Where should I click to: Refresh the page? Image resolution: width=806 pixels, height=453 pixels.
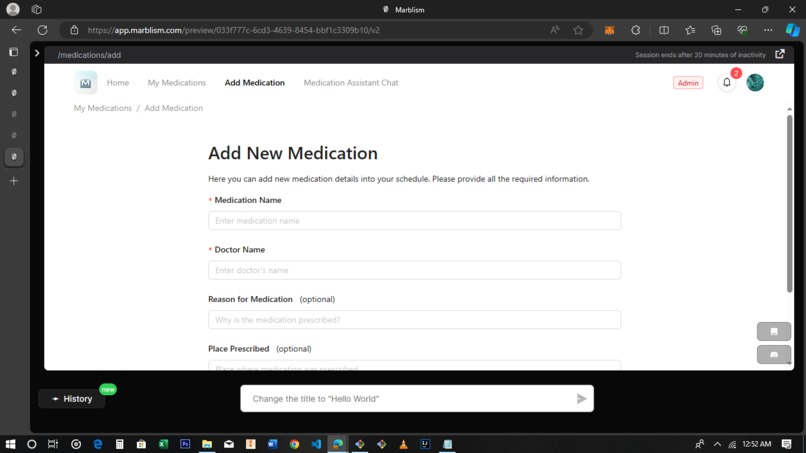(42, 30)
